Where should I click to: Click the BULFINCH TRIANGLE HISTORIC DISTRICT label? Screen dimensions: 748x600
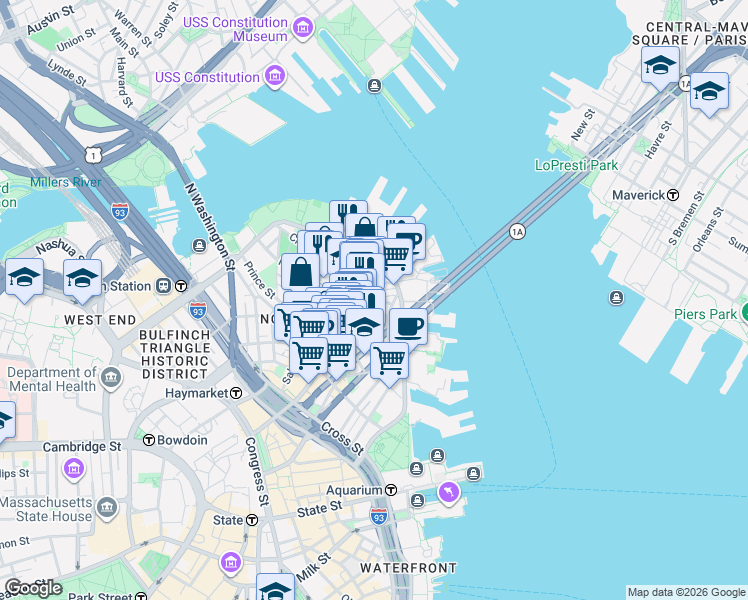click(x=175, y=354)
